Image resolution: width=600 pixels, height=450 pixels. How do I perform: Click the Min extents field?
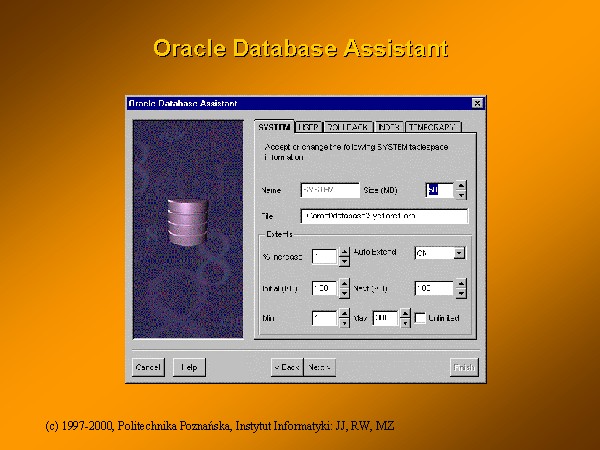324,318
